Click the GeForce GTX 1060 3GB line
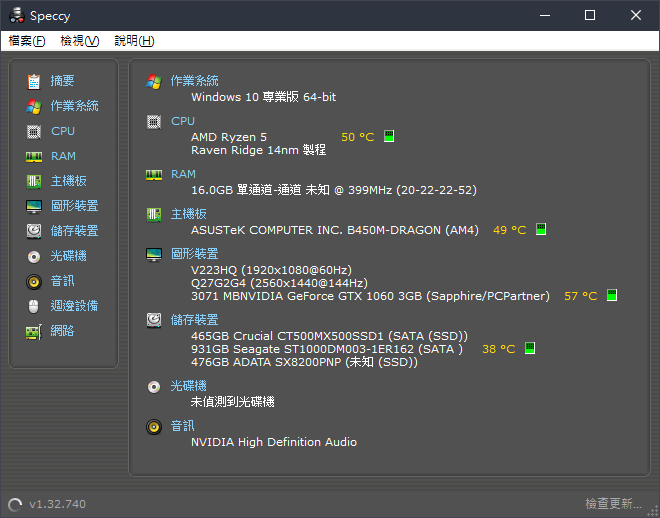This screenshot has width=660, height=518. 370,296
